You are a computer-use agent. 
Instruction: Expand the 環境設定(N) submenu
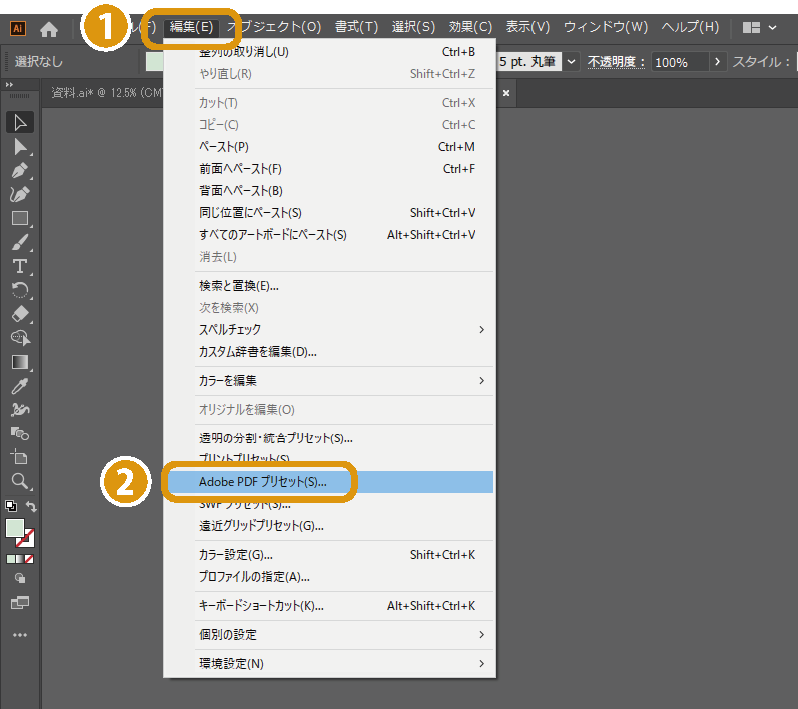(330, 664)
